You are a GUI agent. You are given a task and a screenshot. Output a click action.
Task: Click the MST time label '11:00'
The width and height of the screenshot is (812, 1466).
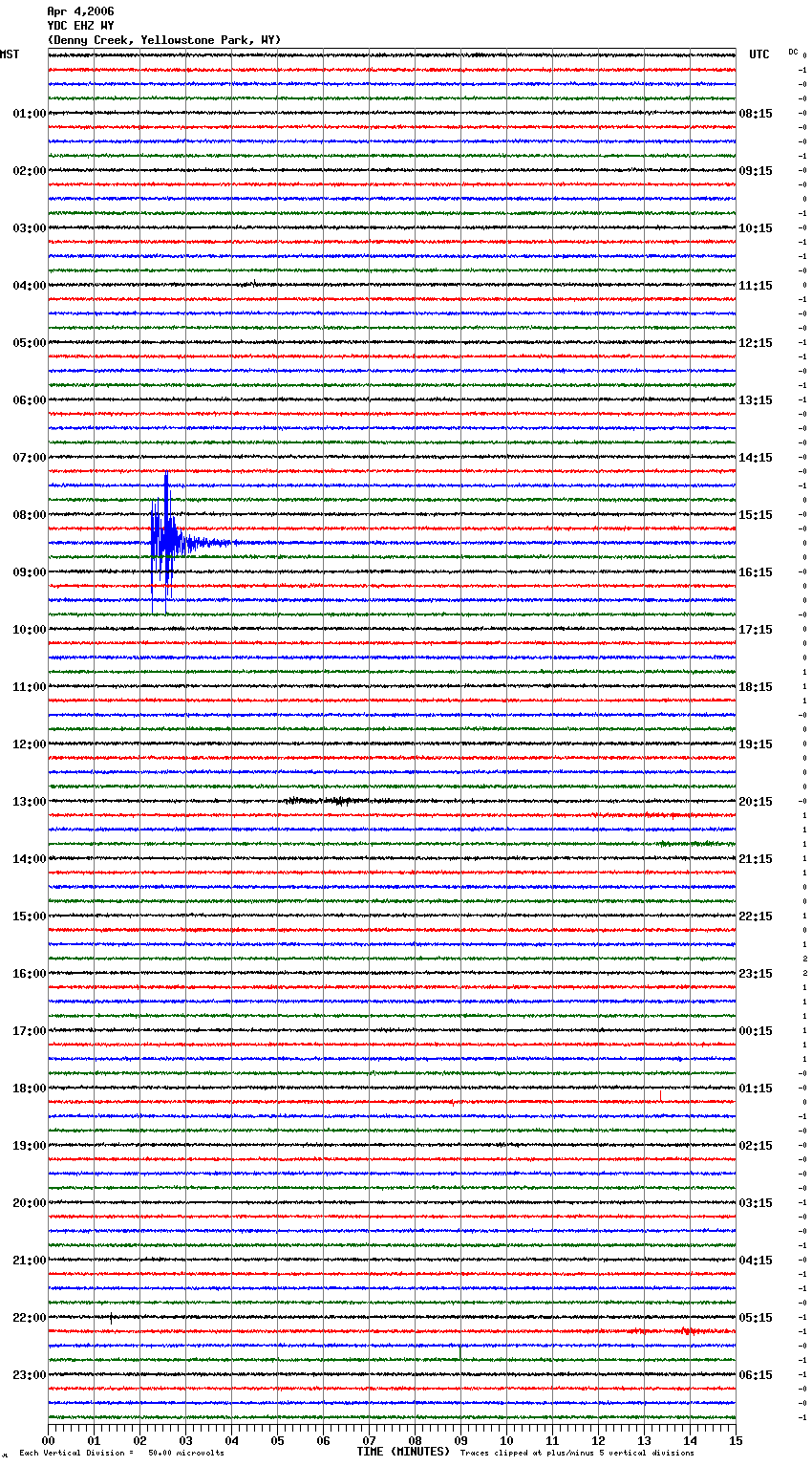(30, 687)
